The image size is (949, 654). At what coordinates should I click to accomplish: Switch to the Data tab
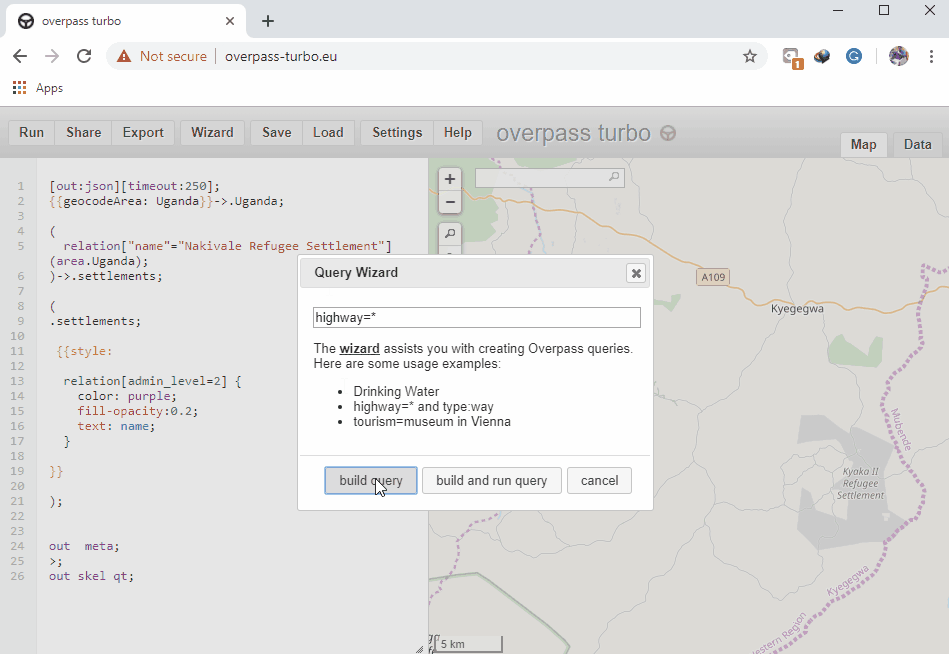coord(917,145)
